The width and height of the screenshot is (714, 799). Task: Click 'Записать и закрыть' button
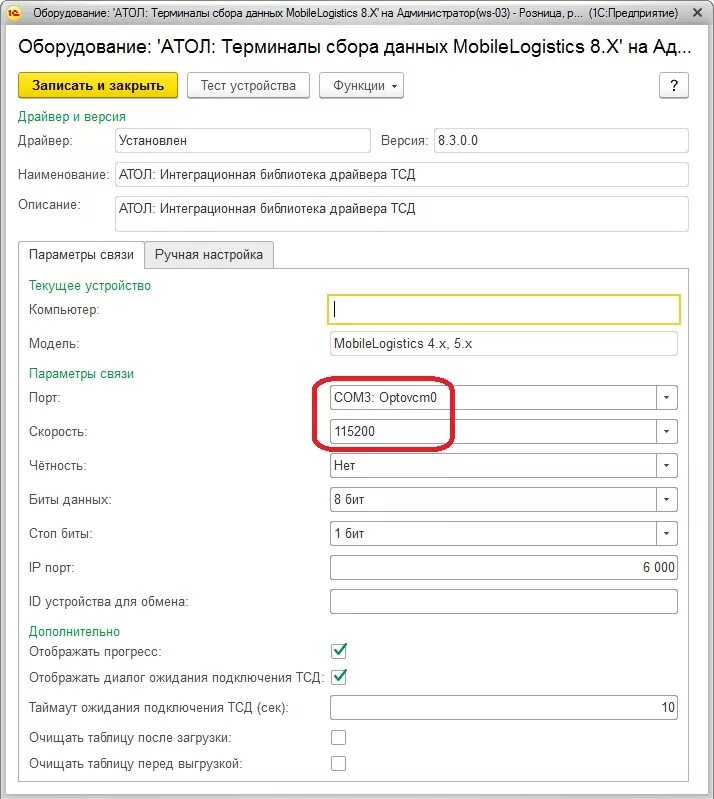pyautogui.click(x=98, y=85)
